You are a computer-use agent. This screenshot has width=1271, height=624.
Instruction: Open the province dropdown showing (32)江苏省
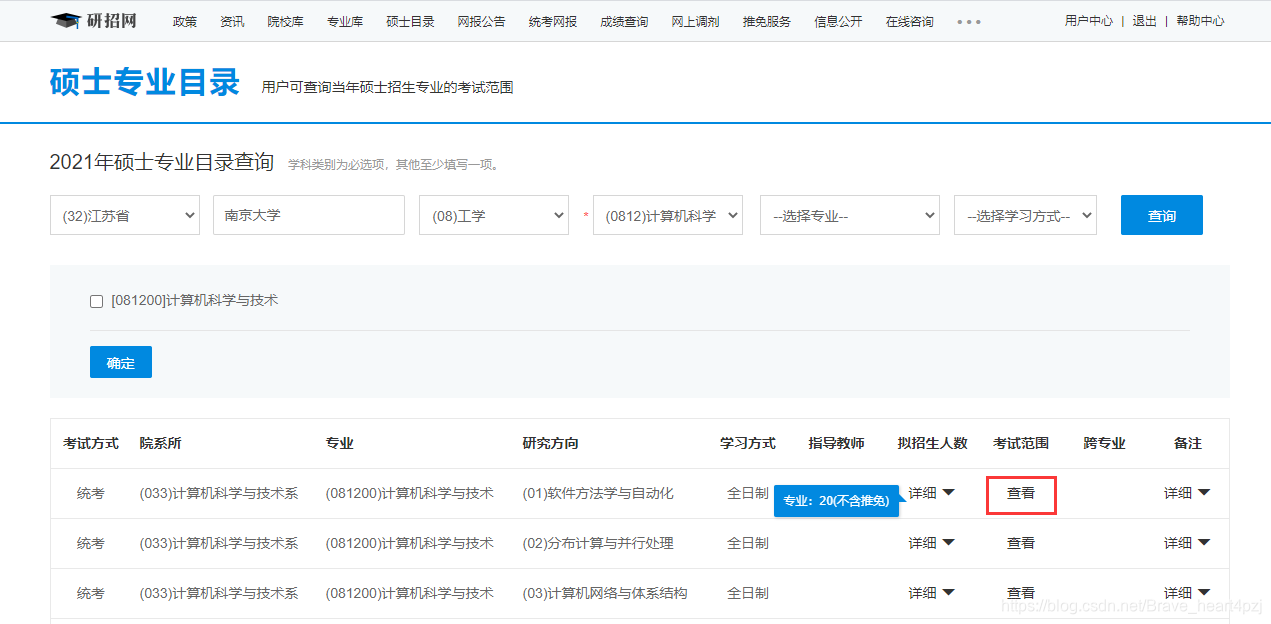click(125, 215)
